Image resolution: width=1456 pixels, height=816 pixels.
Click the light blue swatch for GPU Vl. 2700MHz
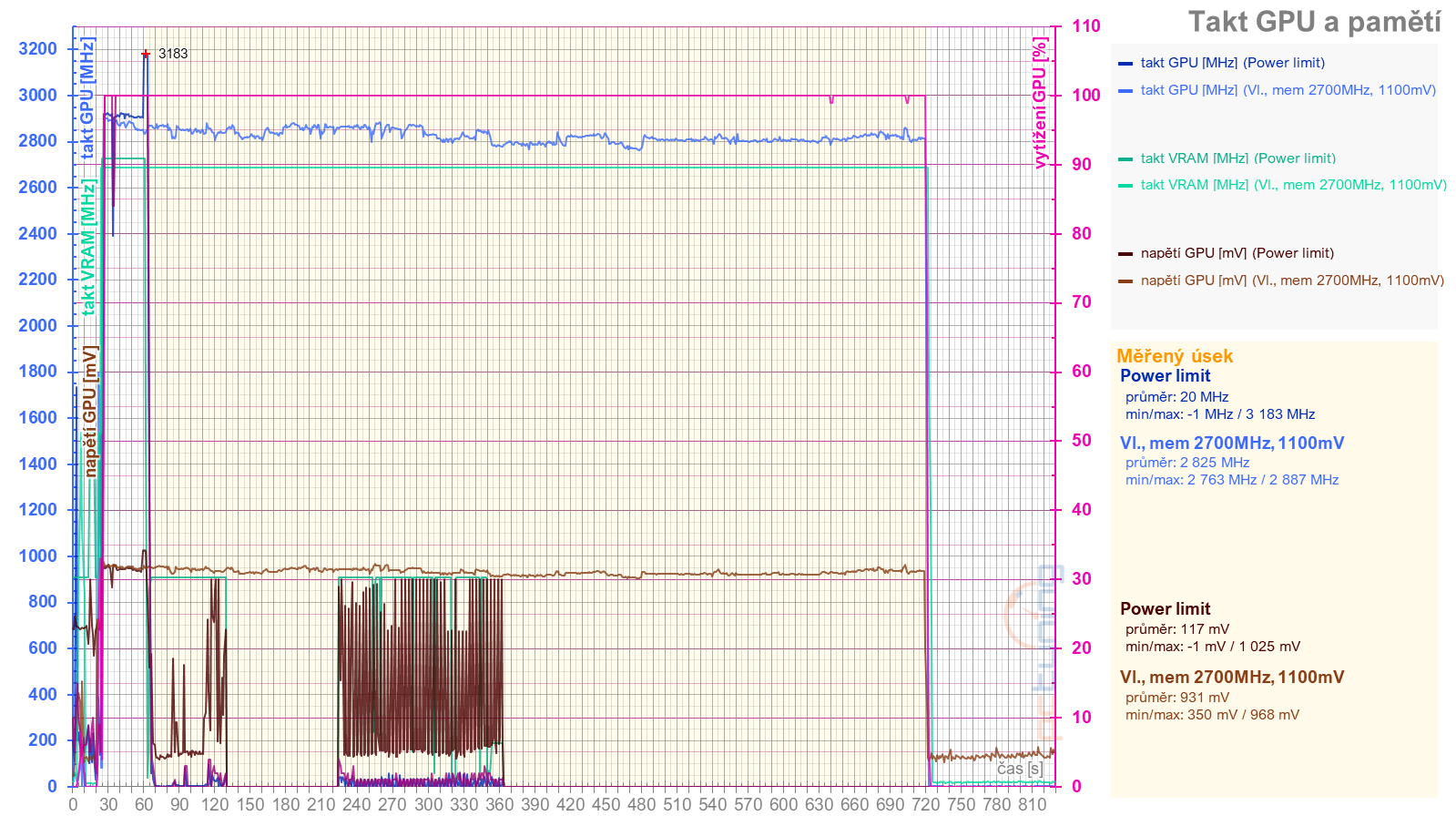[x=1125, y=91]
